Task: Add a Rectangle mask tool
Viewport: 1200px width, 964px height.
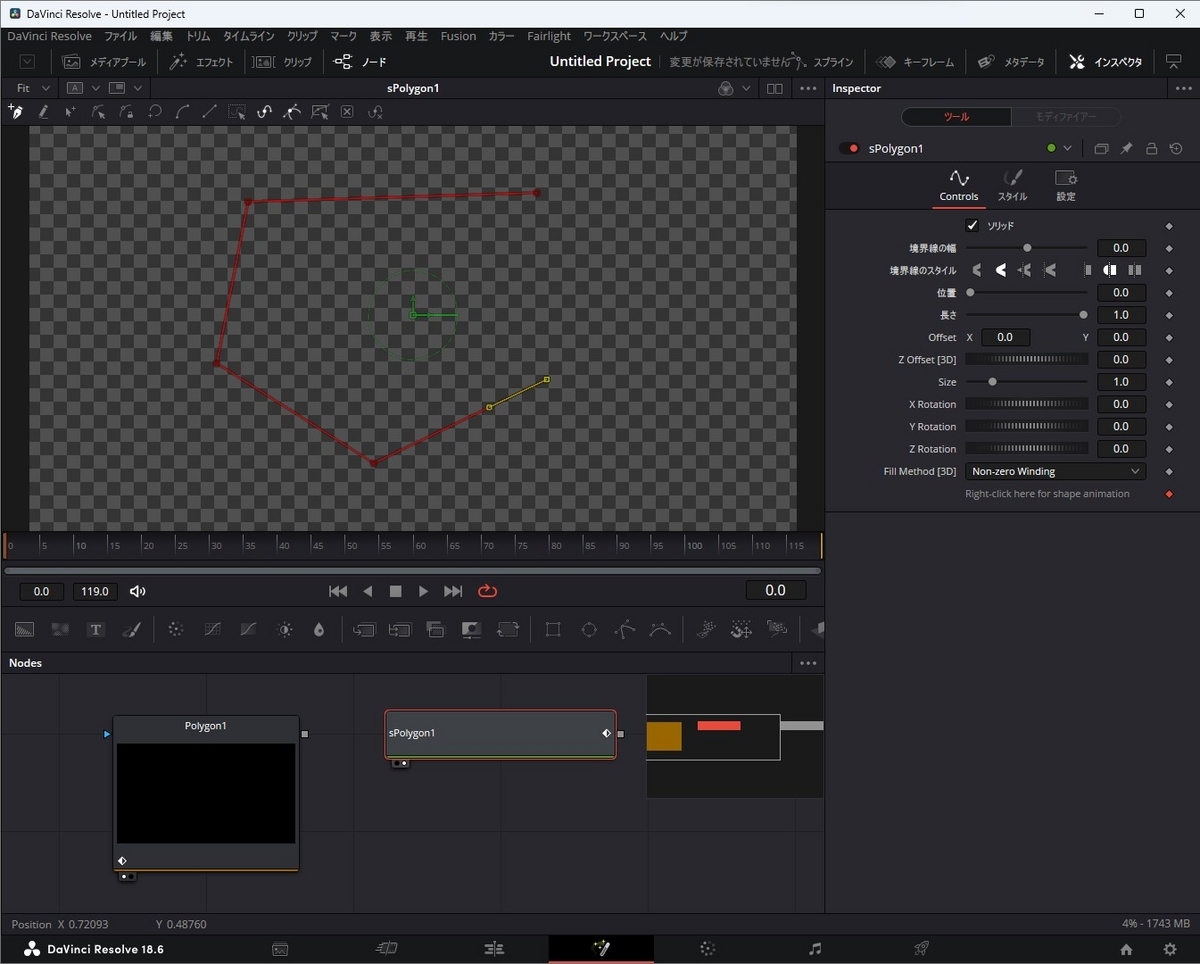Action: (x=553, y=630)
